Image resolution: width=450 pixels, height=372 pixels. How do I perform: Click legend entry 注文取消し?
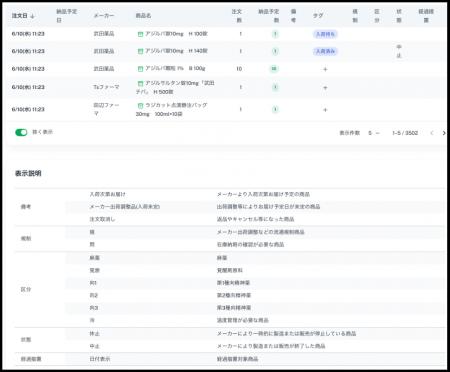pos(102,219)
